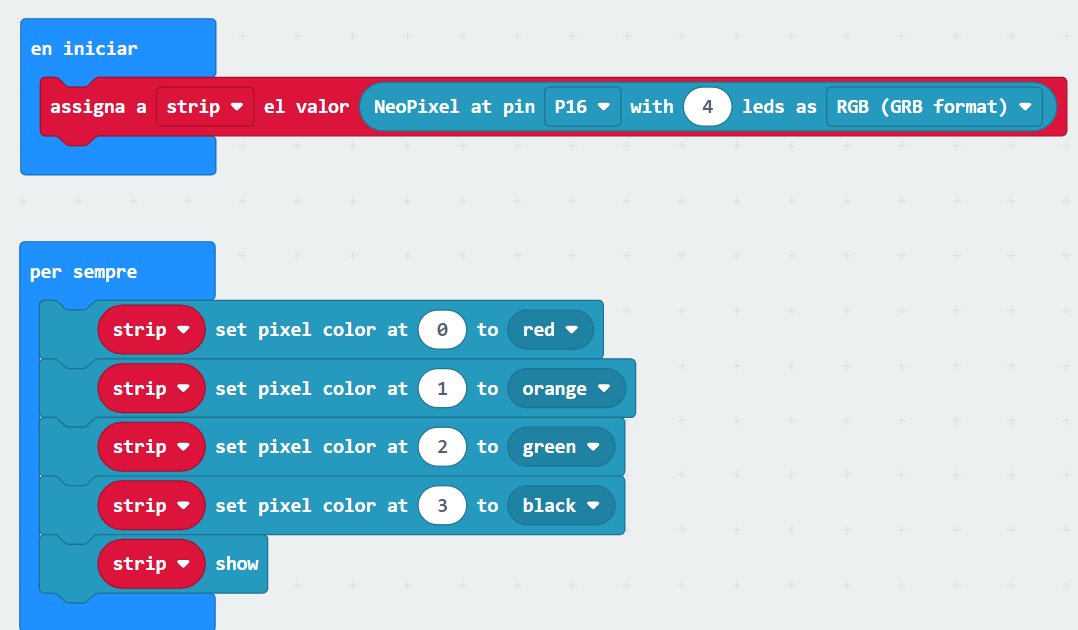Open the orange color dropdown
This screenshot has width=1078, height=630.
[x=566, y=388]
